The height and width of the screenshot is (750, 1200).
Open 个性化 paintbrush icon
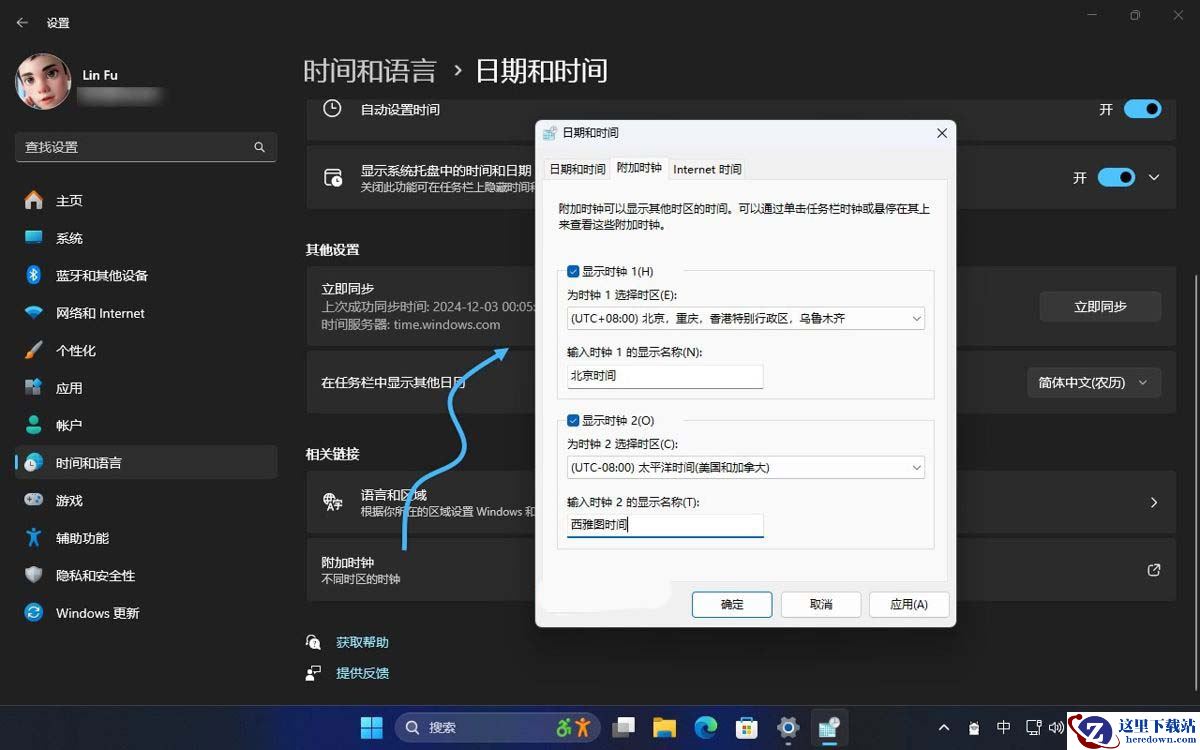tap(34, 351)
